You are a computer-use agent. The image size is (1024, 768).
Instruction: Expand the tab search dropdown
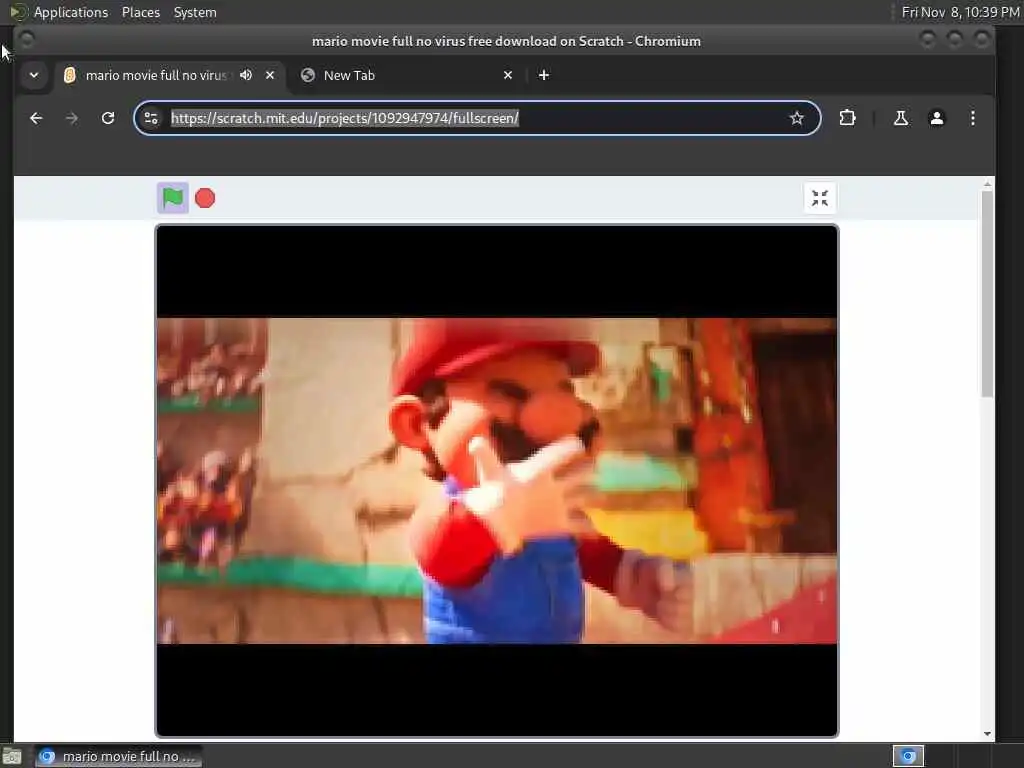(x=34, y=75)
